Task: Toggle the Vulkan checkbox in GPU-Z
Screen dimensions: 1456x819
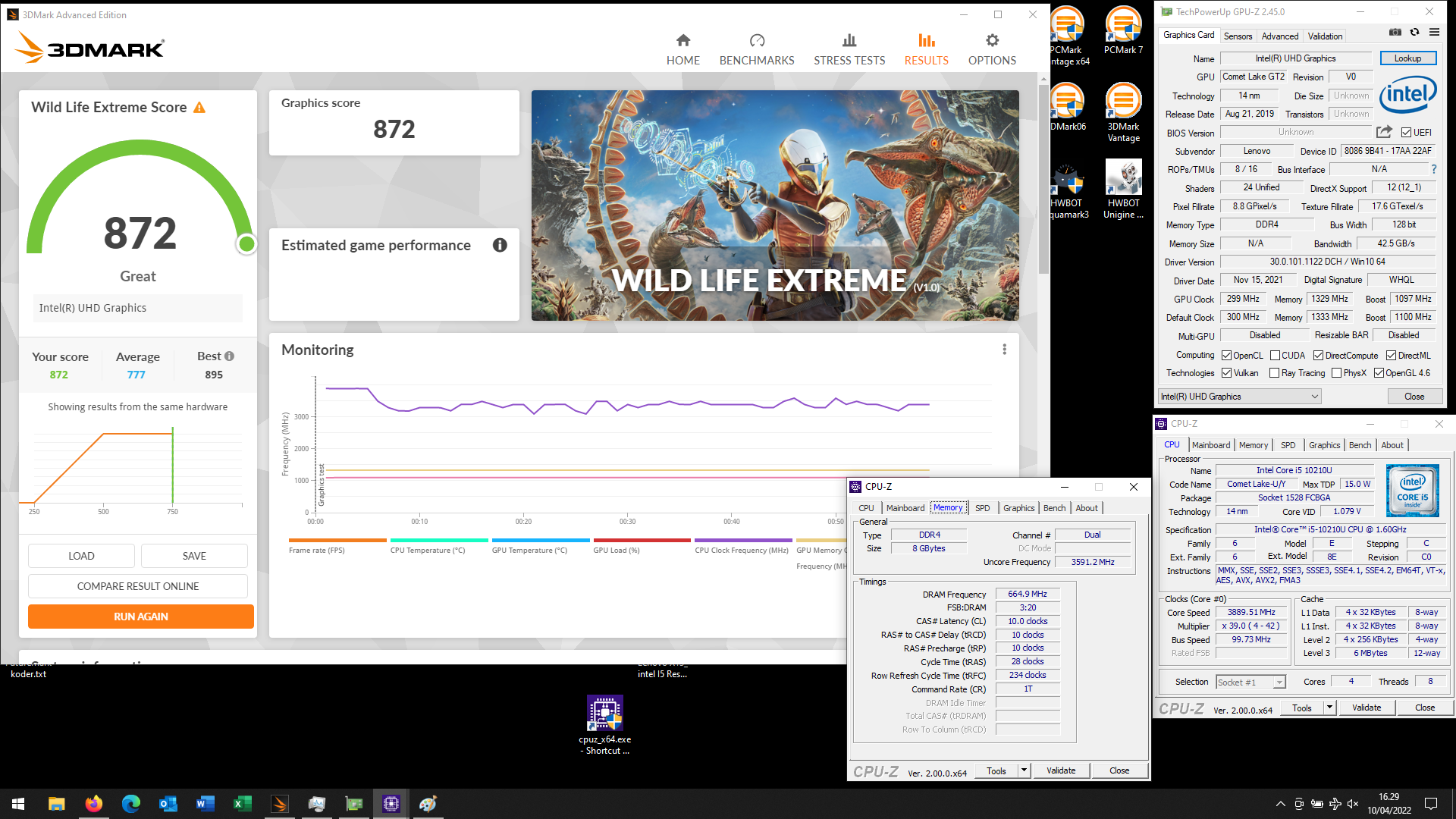Action: (1226, 373)
